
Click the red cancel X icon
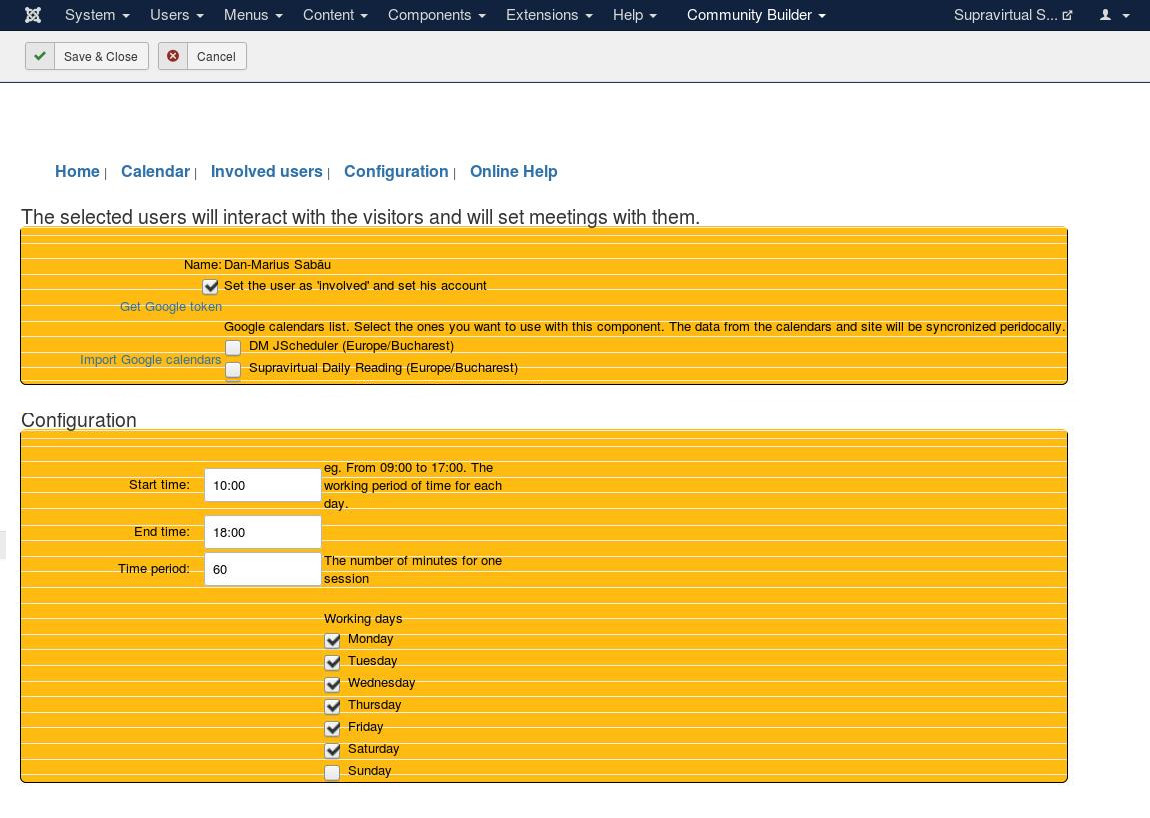pos(173,56)
